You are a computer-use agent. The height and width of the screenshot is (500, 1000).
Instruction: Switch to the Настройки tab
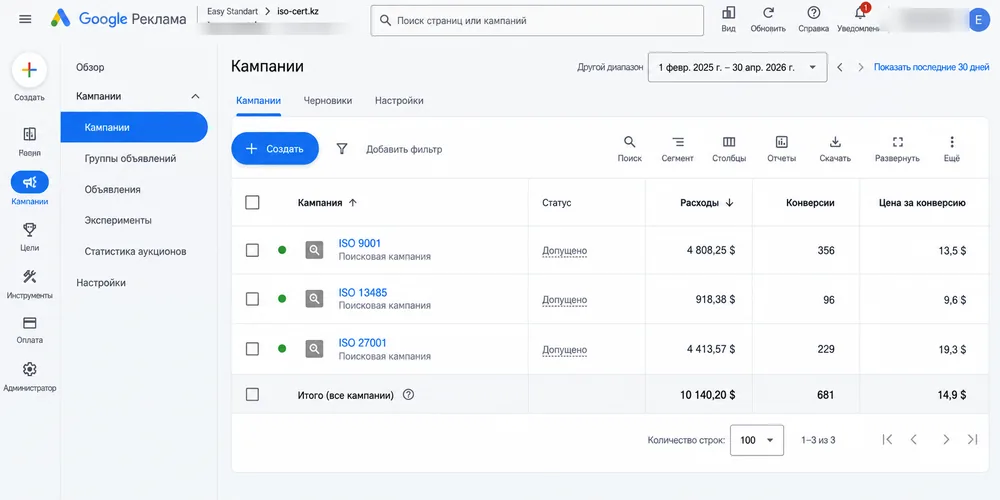[x=399, y=101]
